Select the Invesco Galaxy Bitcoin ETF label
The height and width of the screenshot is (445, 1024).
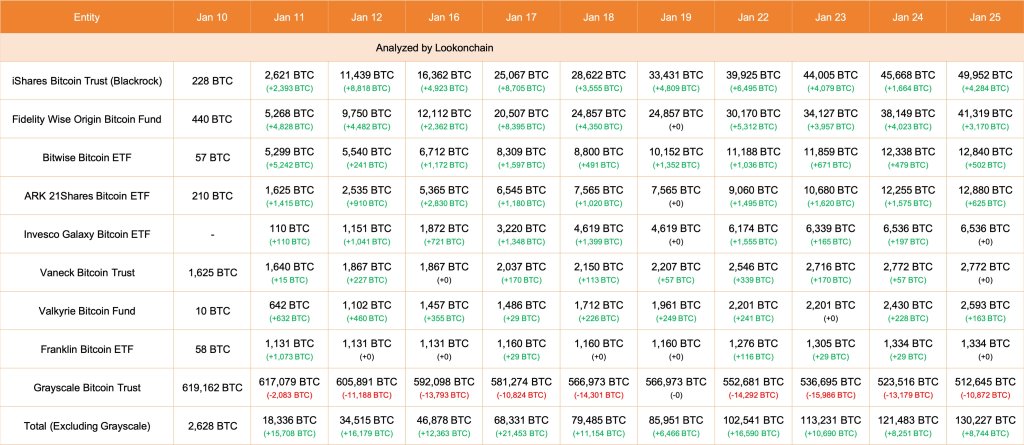(x=87, y=234)
